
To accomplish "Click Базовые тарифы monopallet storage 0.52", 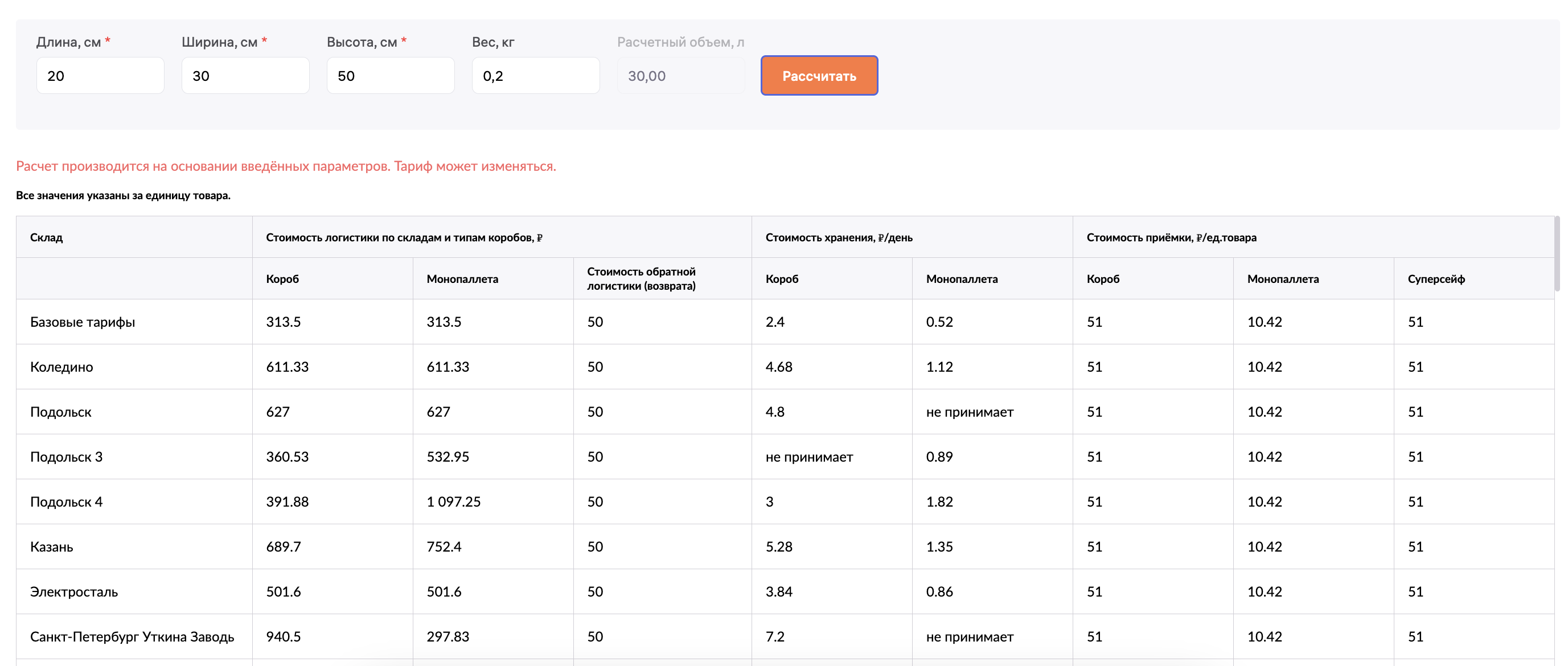I will coord(939,322).
